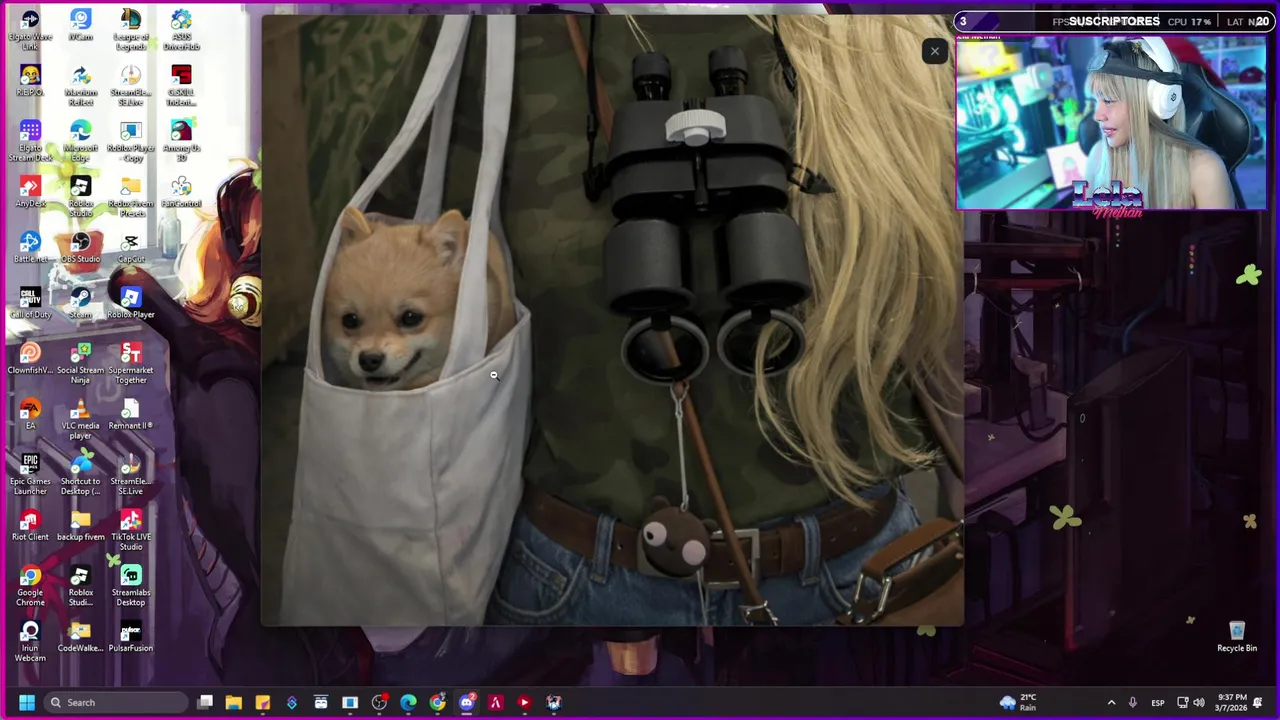Click the taskbar Search box
This screenshot has width=1280, height=720.
coord(117,702)
